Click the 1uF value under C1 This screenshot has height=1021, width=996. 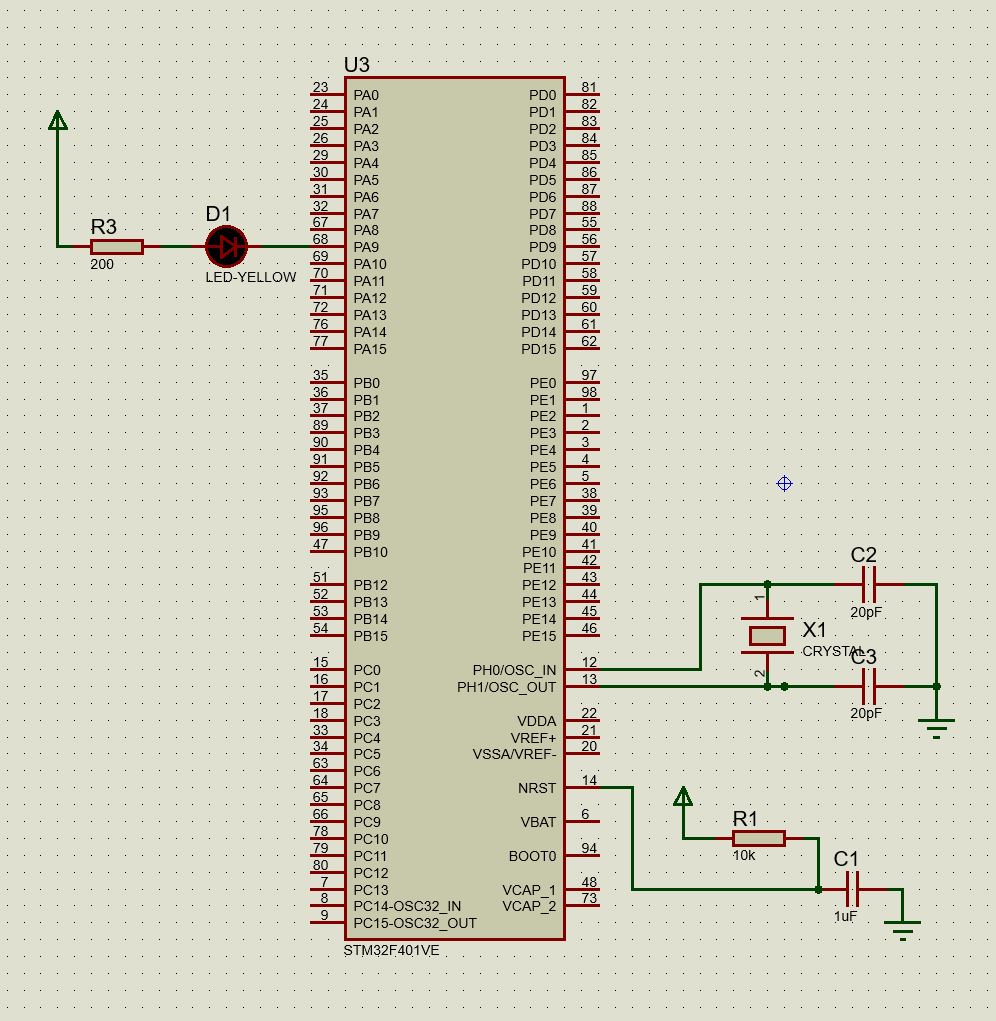[x=846, y=916]
